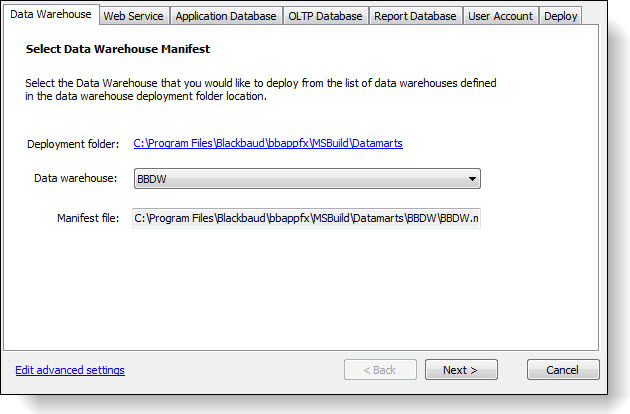The height and width of the screenshot is (414, 630).
Task: Select the Deploy tab
Action: point(561,16)
